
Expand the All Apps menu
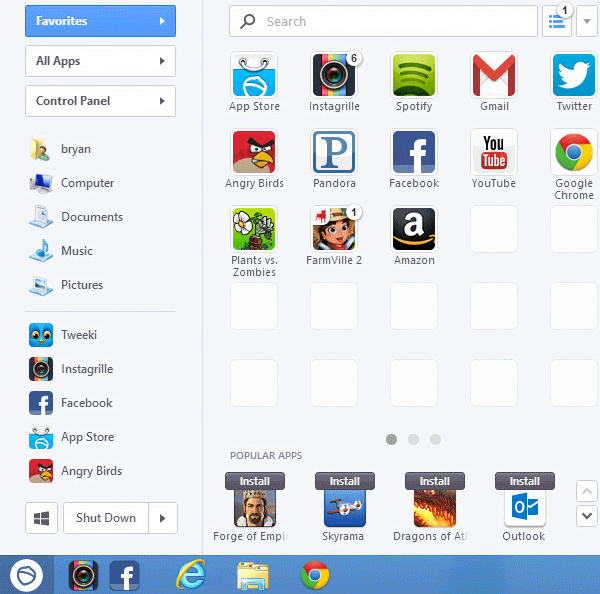click(x=100, y=61)
